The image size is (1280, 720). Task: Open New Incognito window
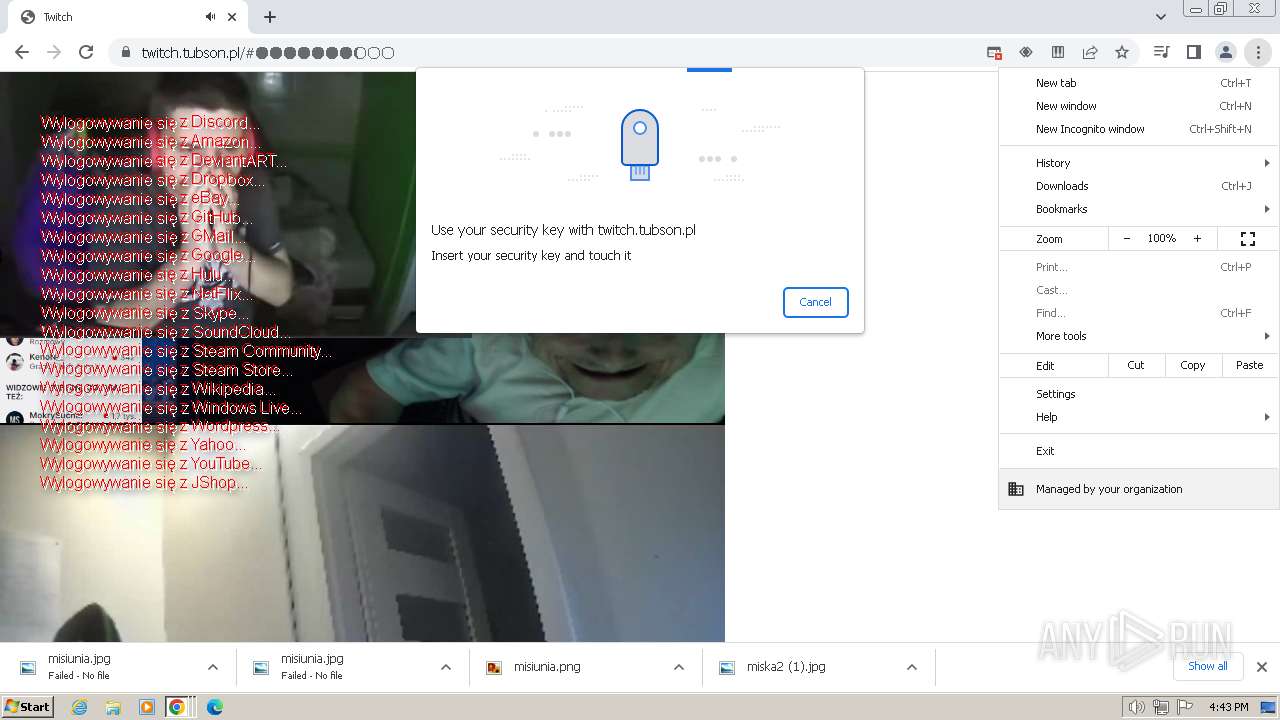coord(1139,129)
